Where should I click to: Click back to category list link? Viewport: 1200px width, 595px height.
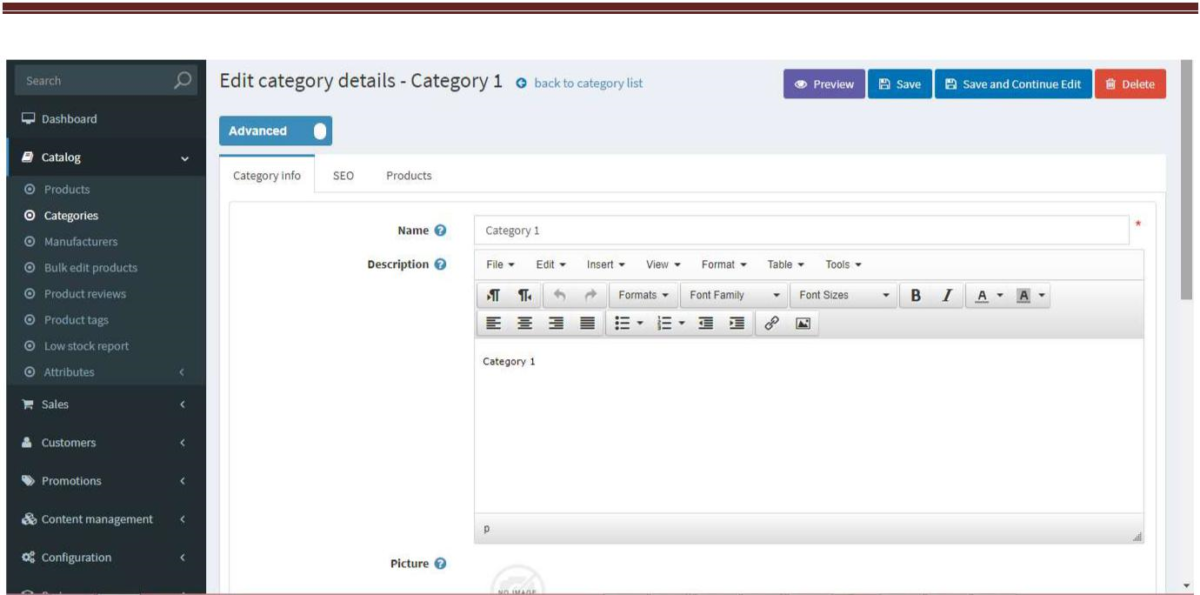(588, 83)
